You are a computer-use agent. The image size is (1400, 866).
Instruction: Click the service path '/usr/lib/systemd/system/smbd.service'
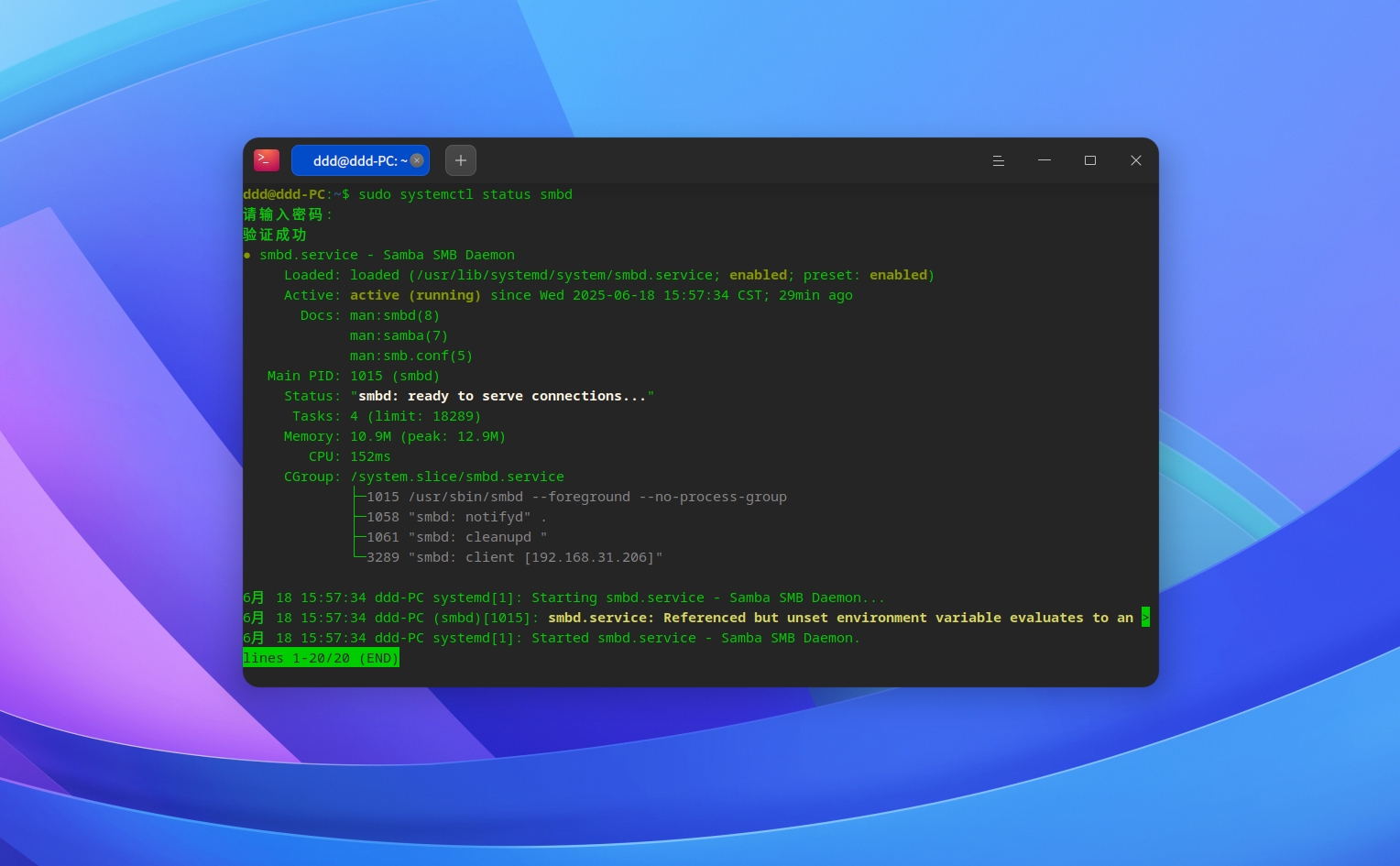point(564,275)
